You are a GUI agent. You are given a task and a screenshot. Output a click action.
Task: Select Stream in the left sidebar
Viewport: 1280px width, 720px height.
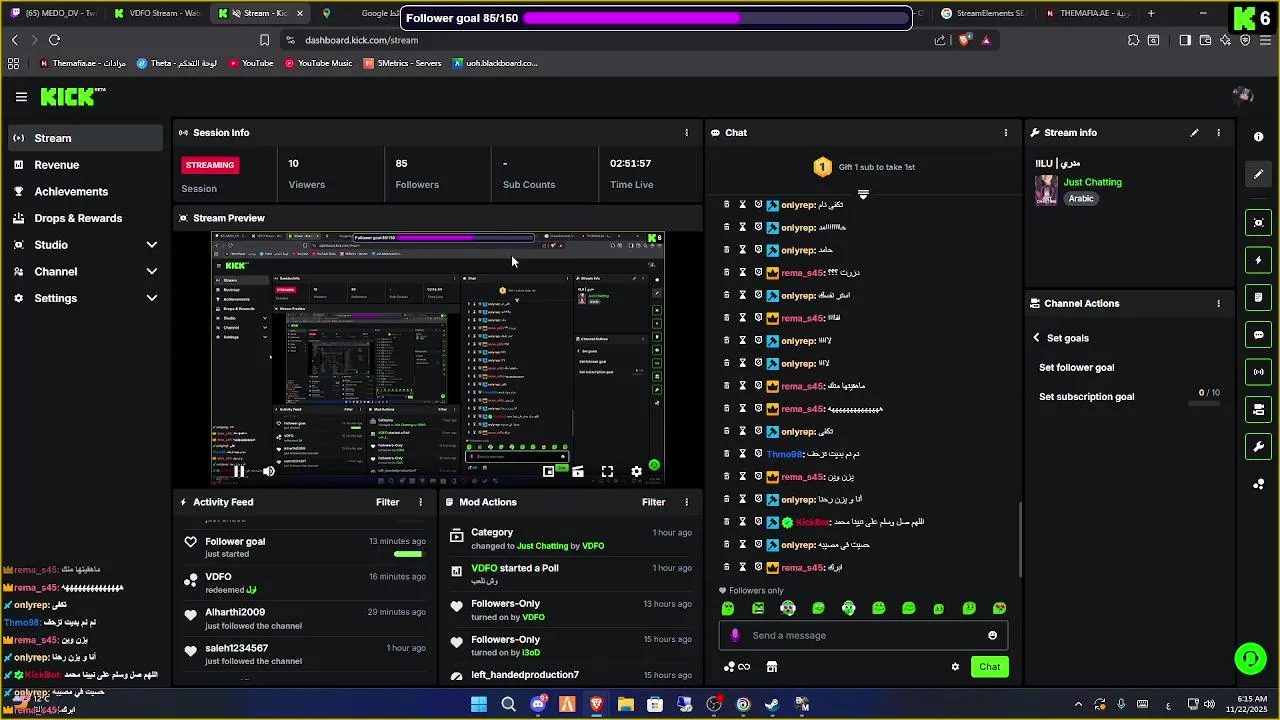click(85, 138)
